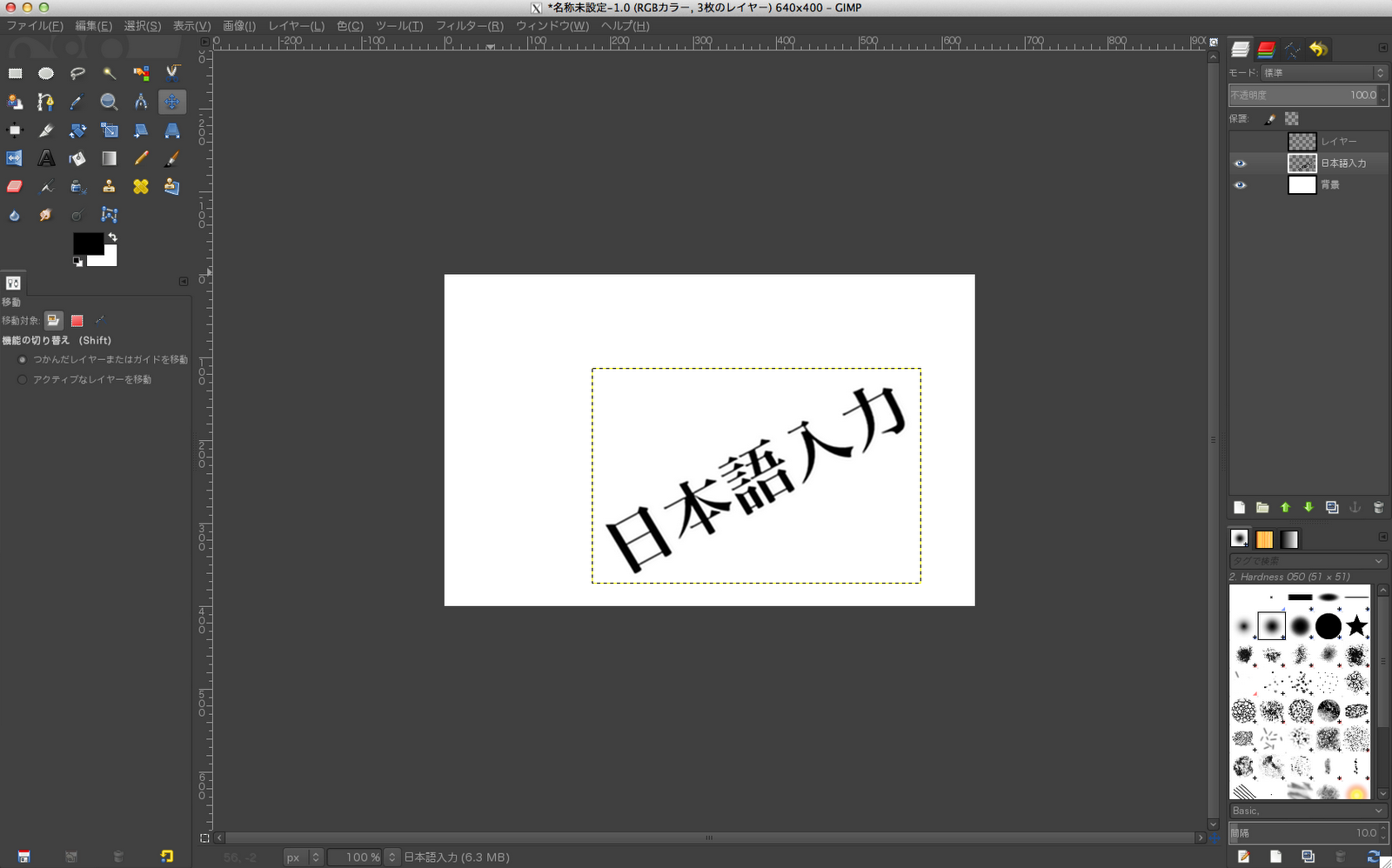
Task: Select the Text tool
Action: tap(46, 158)
